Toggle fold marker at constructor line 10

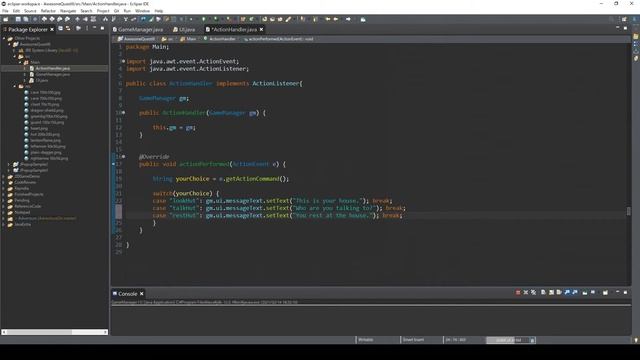[123, 113]
